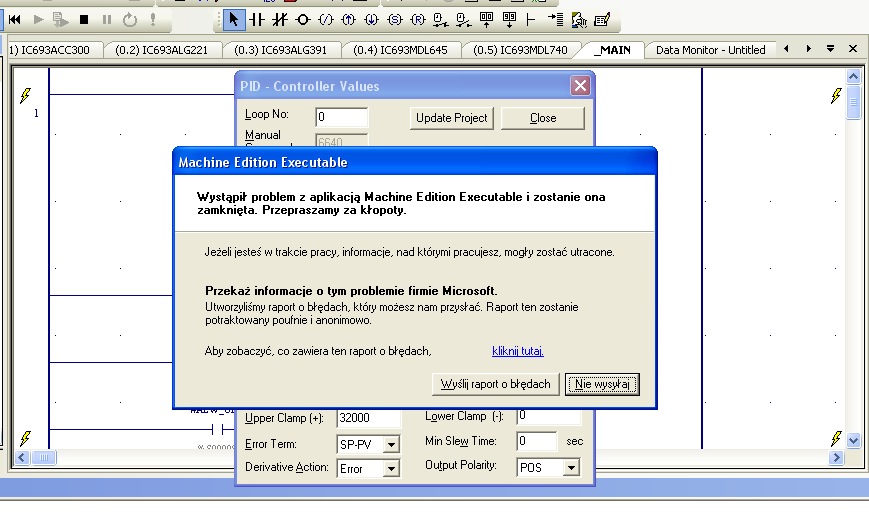
Task: Click the bottom-right lightning bolt icon in editor
Action: point(836,438)
